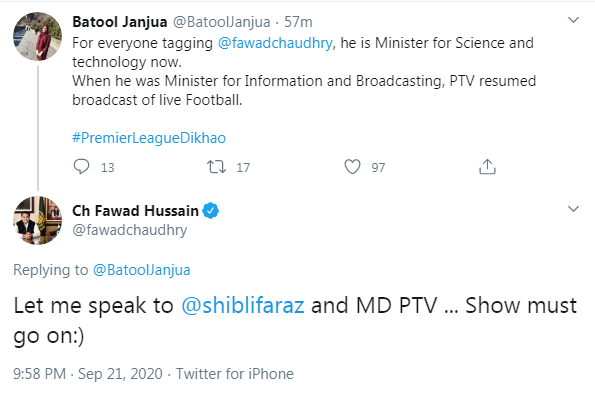595x395 pixels.
Task: Visit the @shiblifaraz mentioned profile
Action: tap(243, 305)
